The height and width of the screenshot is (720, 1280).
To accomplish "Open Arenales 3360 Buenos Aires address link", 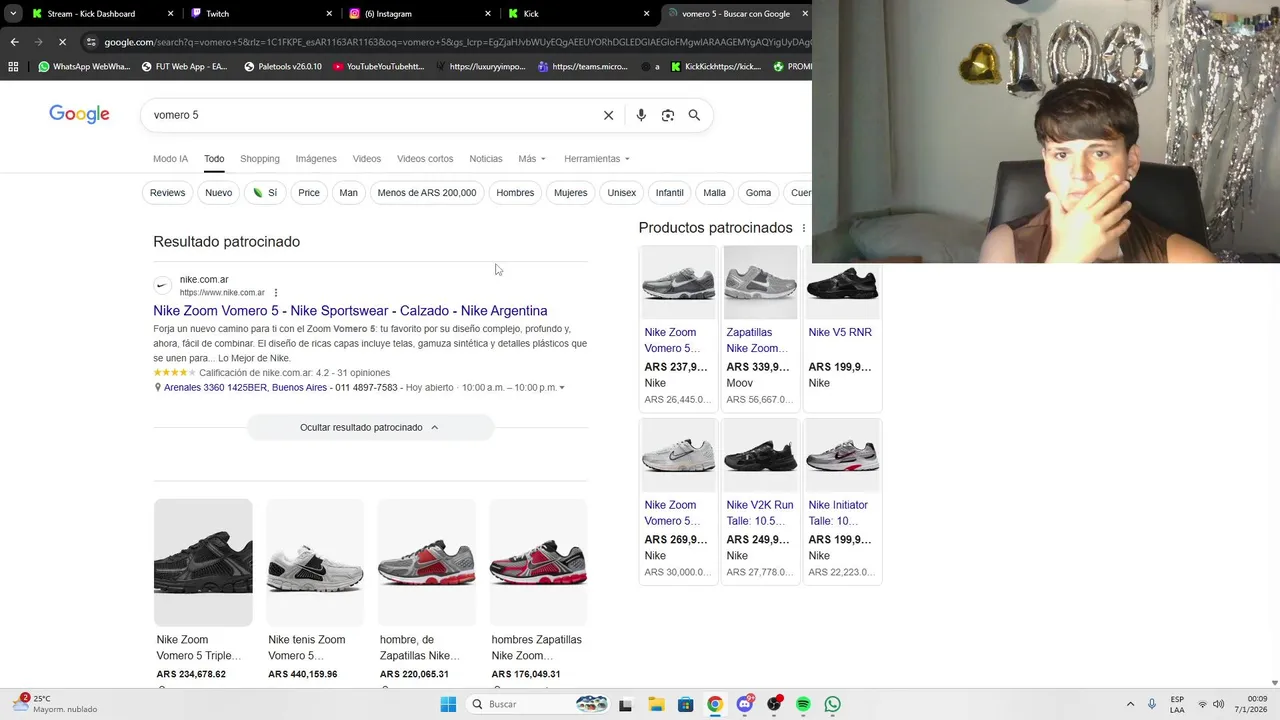I will tap(245, 388).
